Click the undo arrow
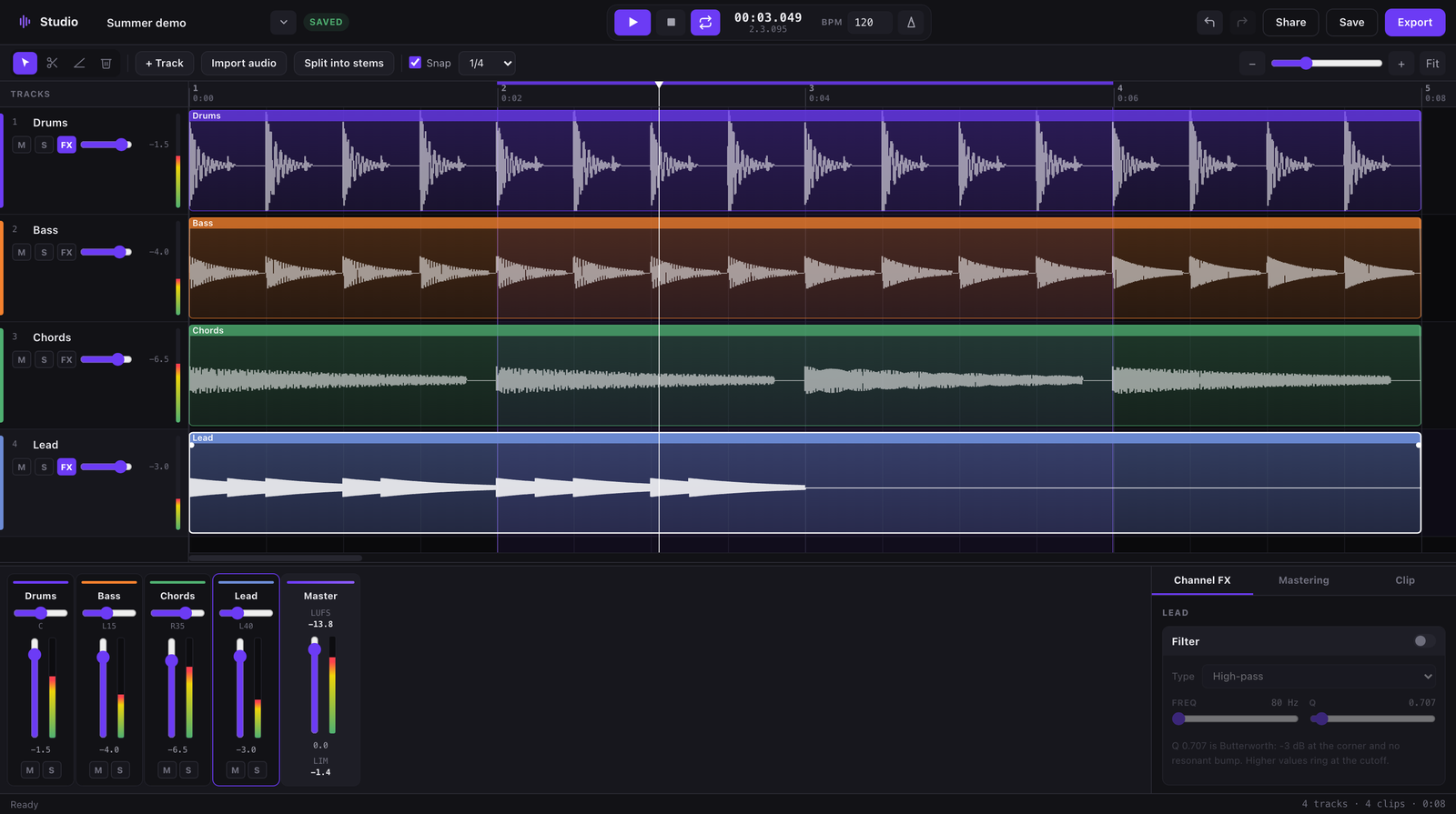This screenshot has height=814, width=1456. [x=1209, y=22]
